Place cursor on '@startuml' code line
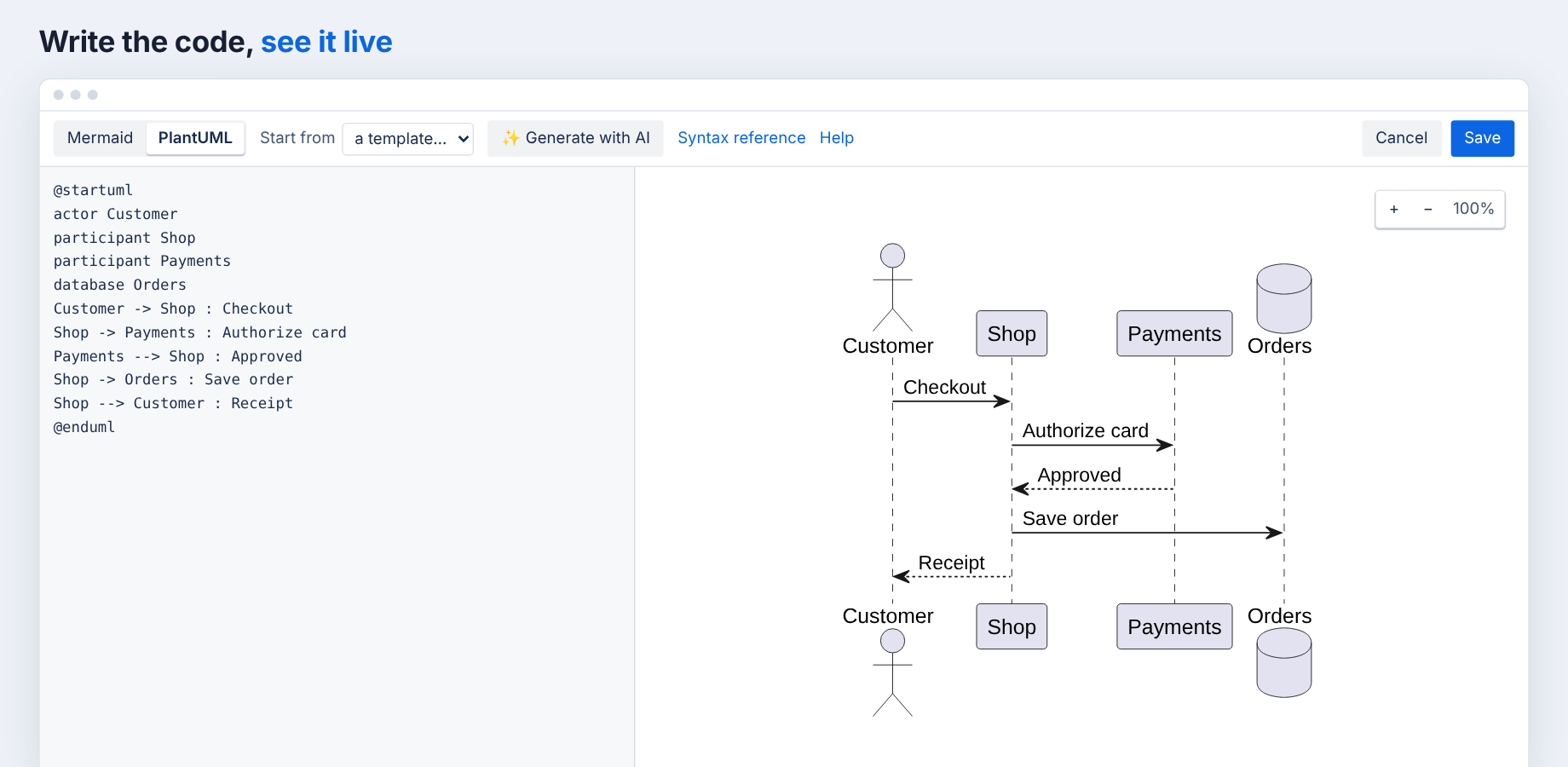Image resolution: width=1568 pixels, height=767 pixels. click(93, 190)
